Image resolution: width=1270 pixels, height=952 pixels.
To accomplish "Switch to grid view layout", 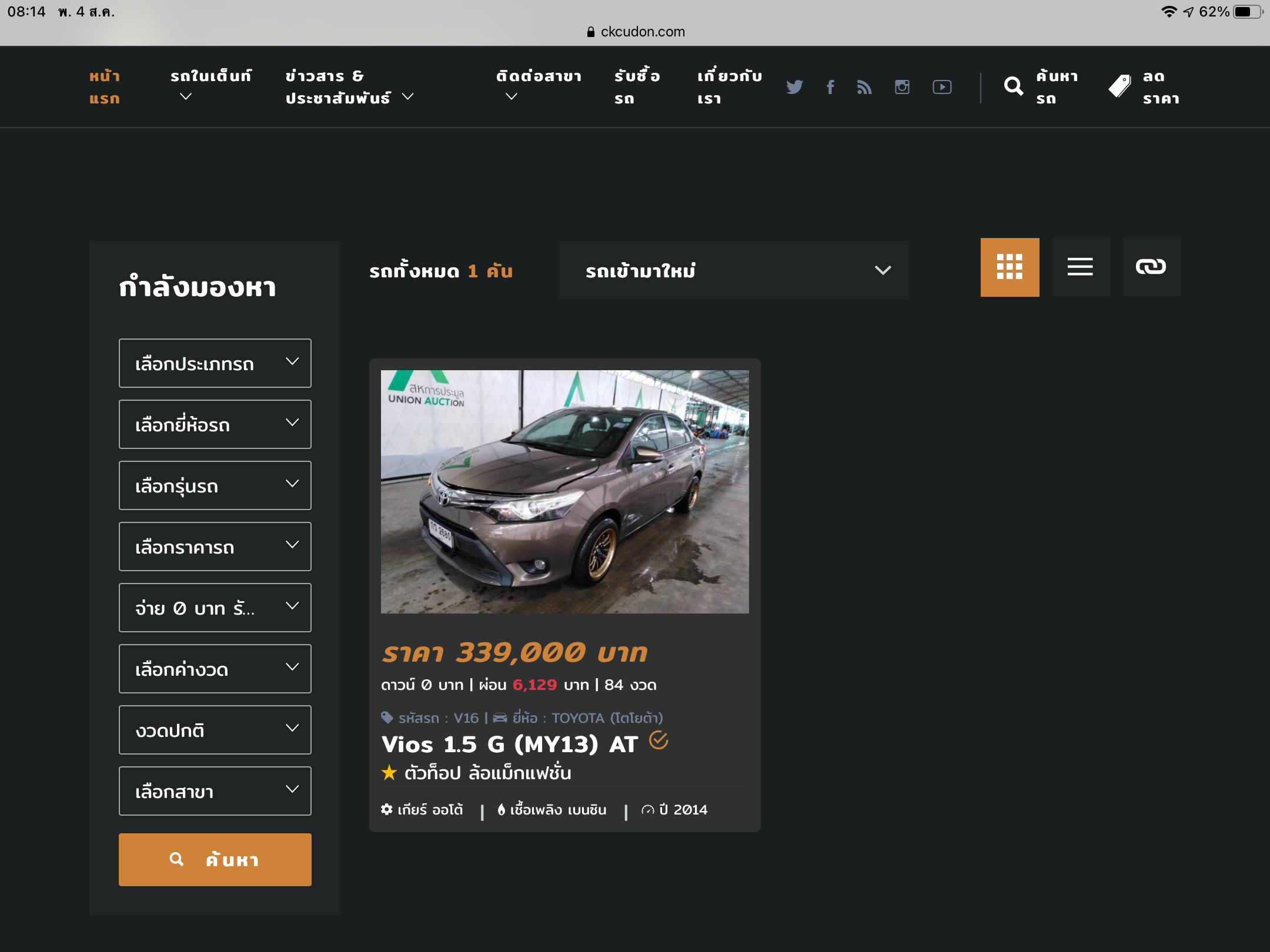I will [1010, 267].
